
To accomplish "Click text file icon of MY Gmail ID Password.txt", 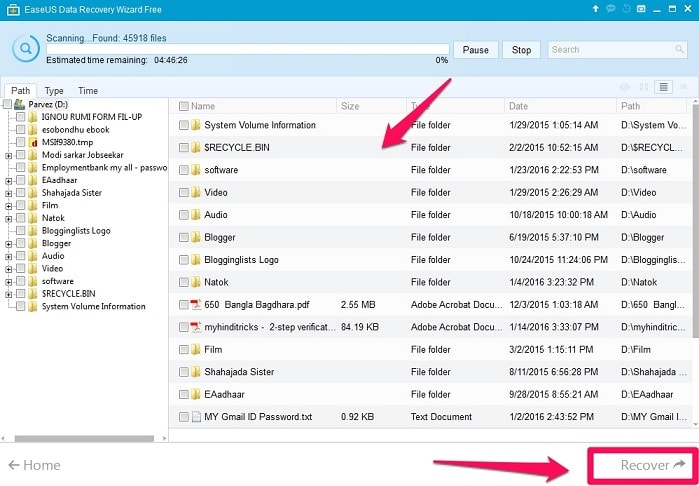I will [196, 417].
